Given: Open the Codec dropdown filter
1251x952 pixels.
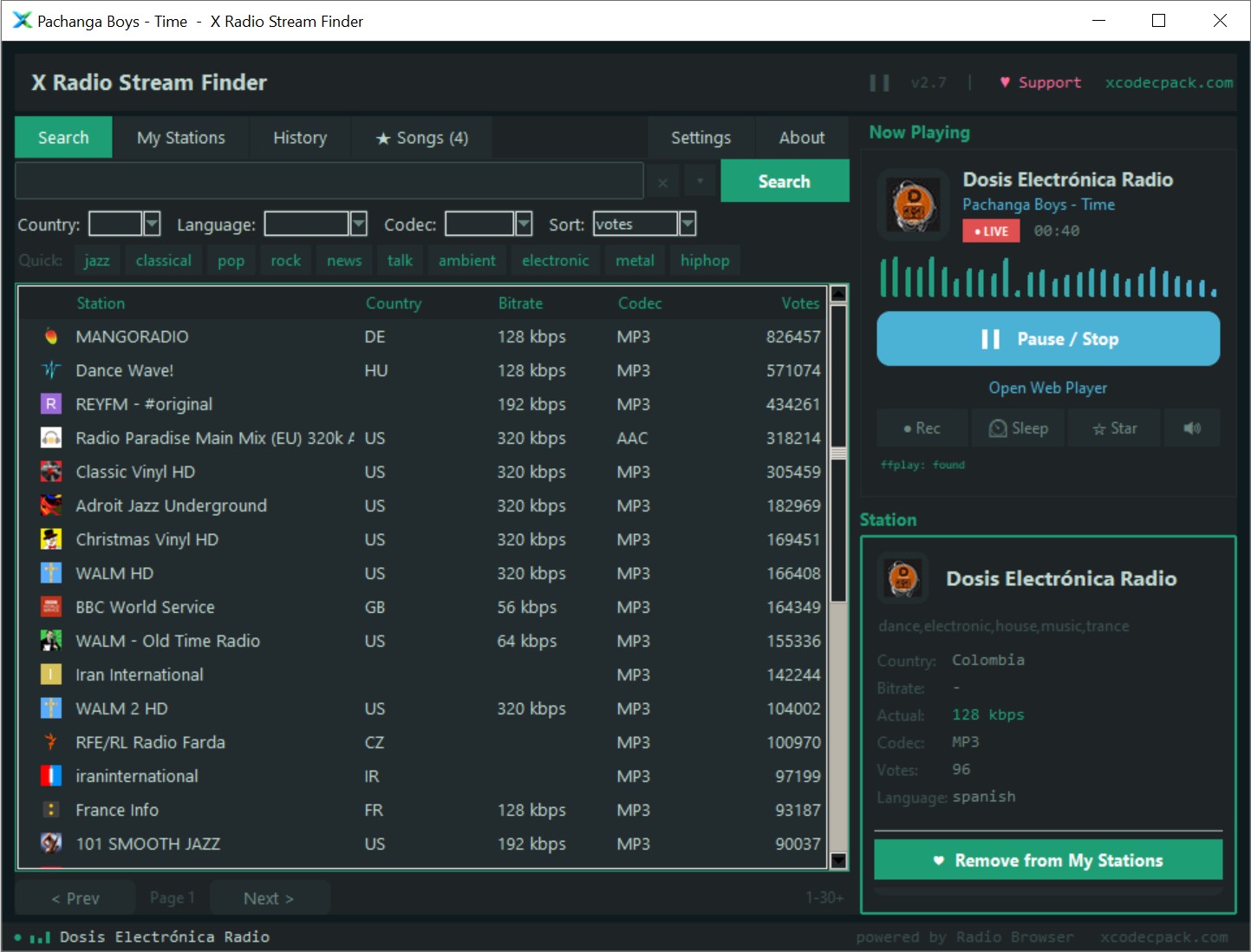Looking at the screenshot, I should click(523, 225).
